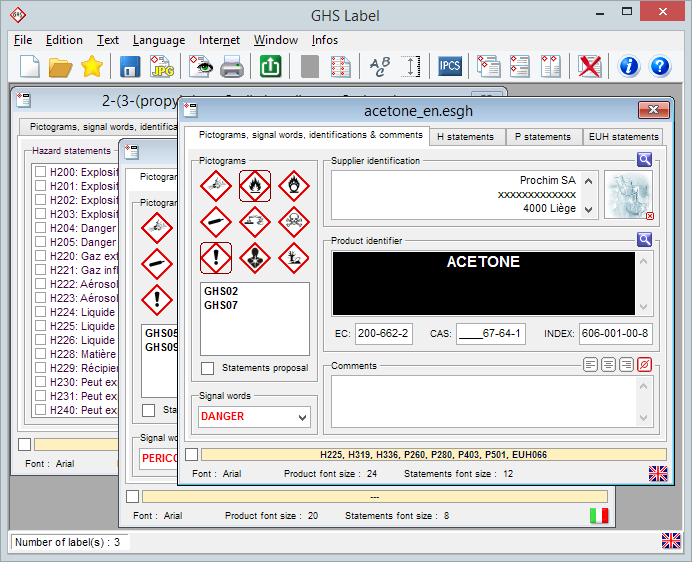The height and width of the screenshot is (562, 692).
Task: Open the Edition menu
Action: 64,40
